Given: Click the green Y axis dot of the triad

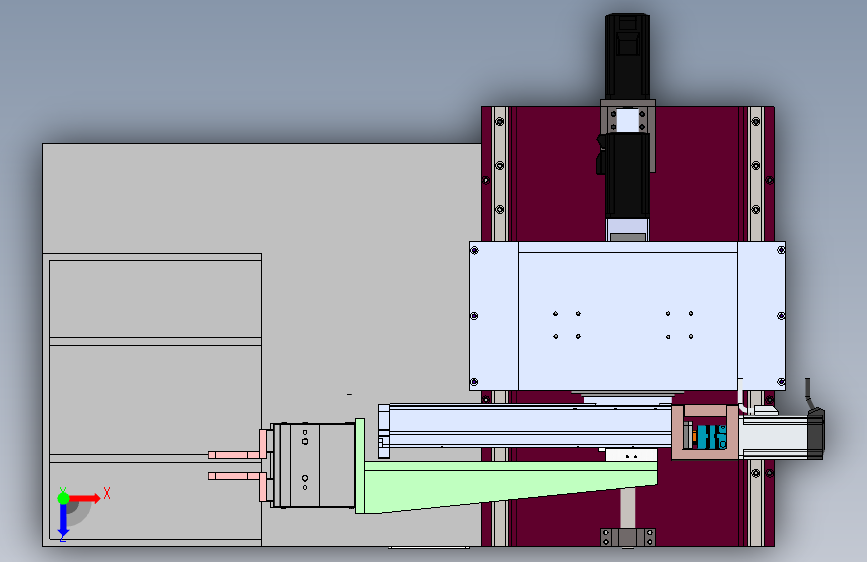Looking at the screenshot, I should point(64,498).
